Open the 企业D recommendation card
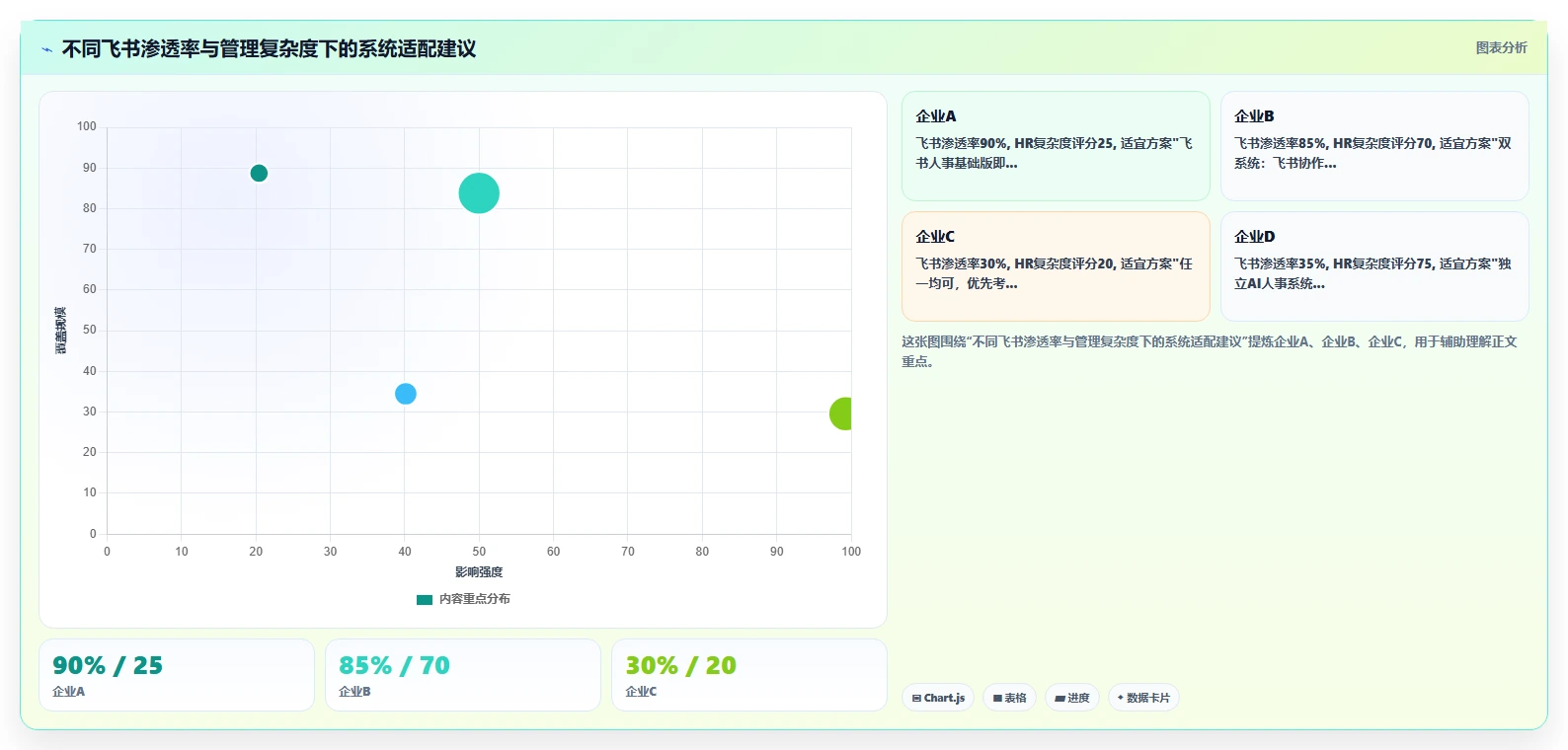The image size is (1568, 750). click(1374, 266)
